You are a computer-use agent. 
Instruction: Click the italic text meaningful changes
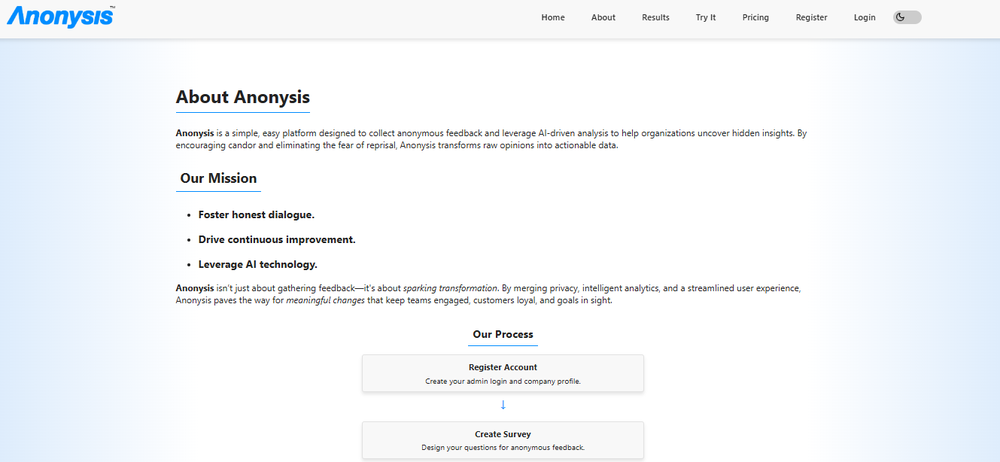pos(325,301)
